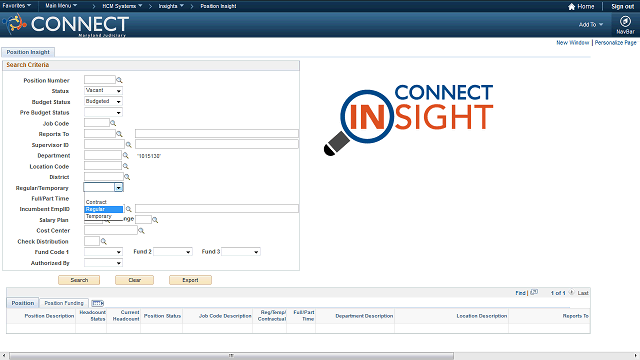The height and width of the screenshot is (360, 640).
Task: Open Job Code lookup magnifier
Action: point(113,123)
